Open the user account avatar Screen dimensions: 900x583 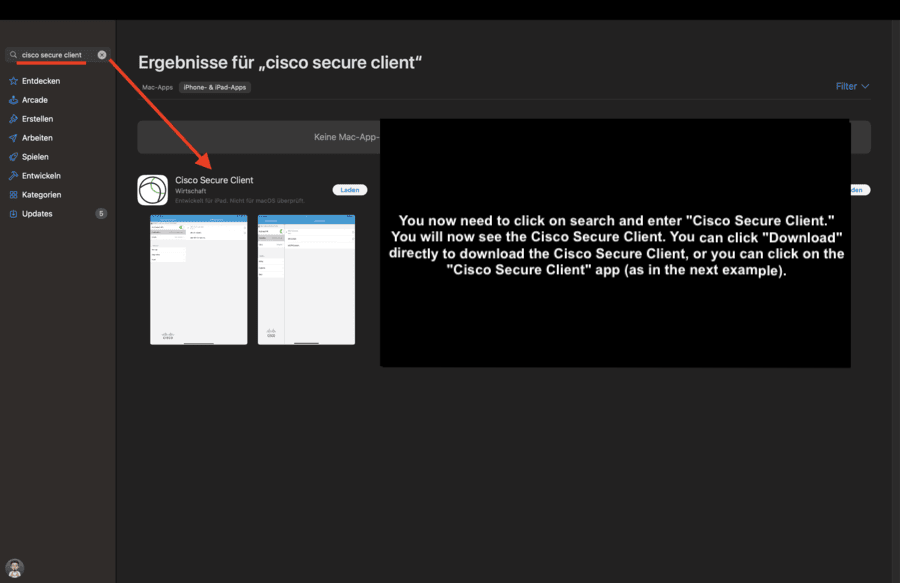(x=14, y=568)
